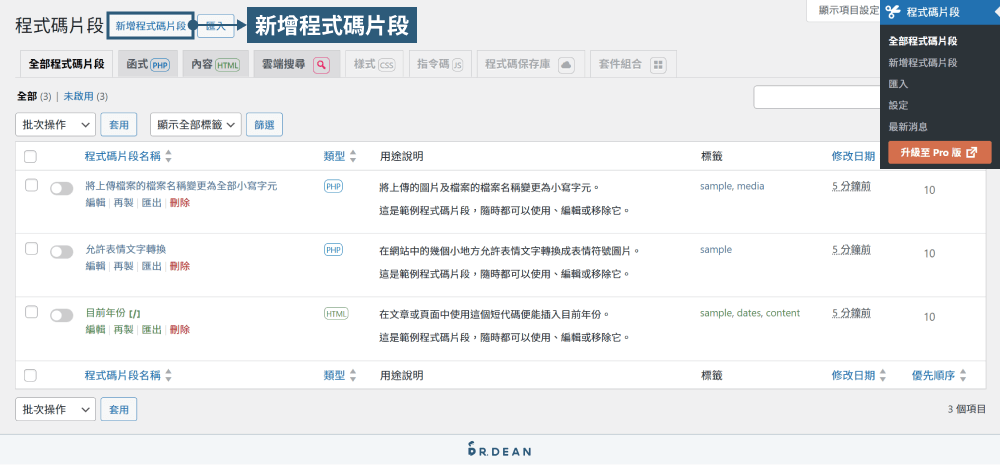
Task: Open bottom 批次操作 dropdown
Action: pyautogui.click(x=55, y=410)
